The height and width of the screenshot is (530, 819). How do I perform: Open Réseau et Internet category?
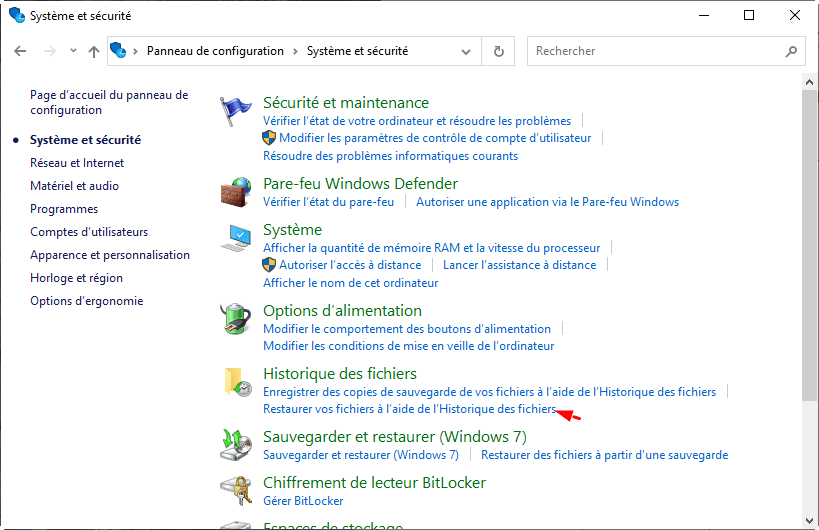pos(77,163)
